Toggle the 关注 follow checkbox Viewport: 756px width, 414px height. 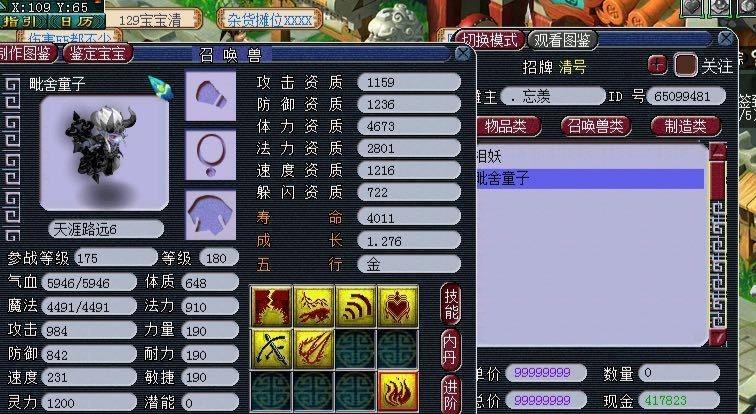pyautogui.click(x=686, y=65)
